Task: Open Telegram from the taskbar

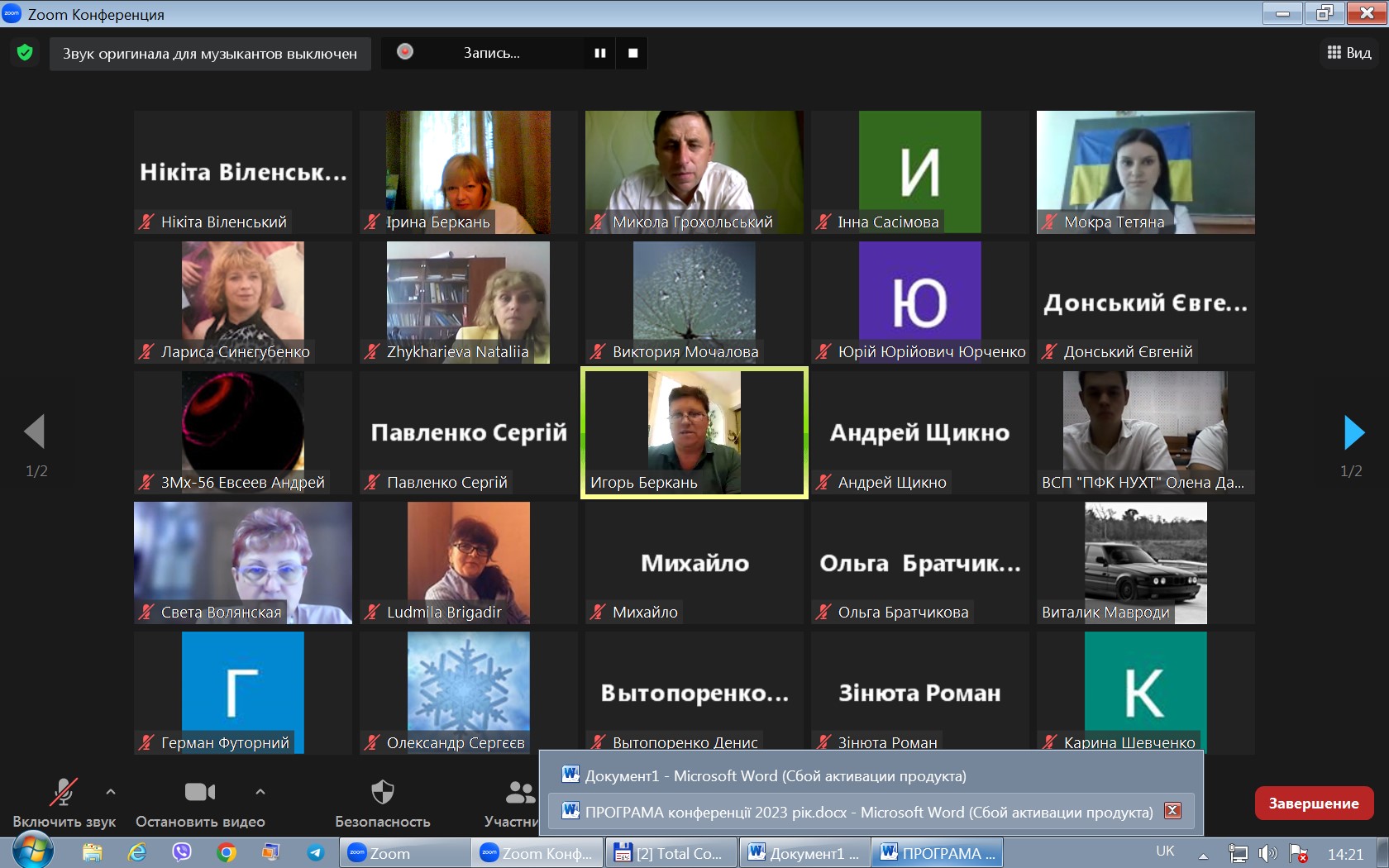Action: (x=315, y=852)
